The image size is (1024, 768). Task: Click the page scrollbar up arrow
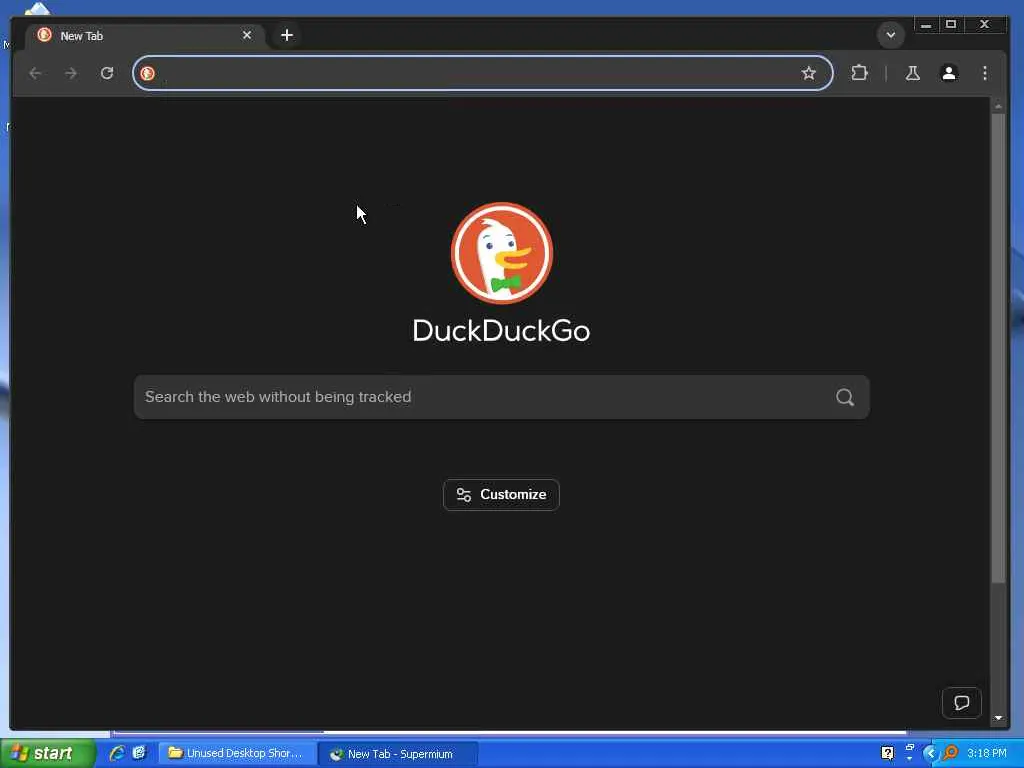998,105
